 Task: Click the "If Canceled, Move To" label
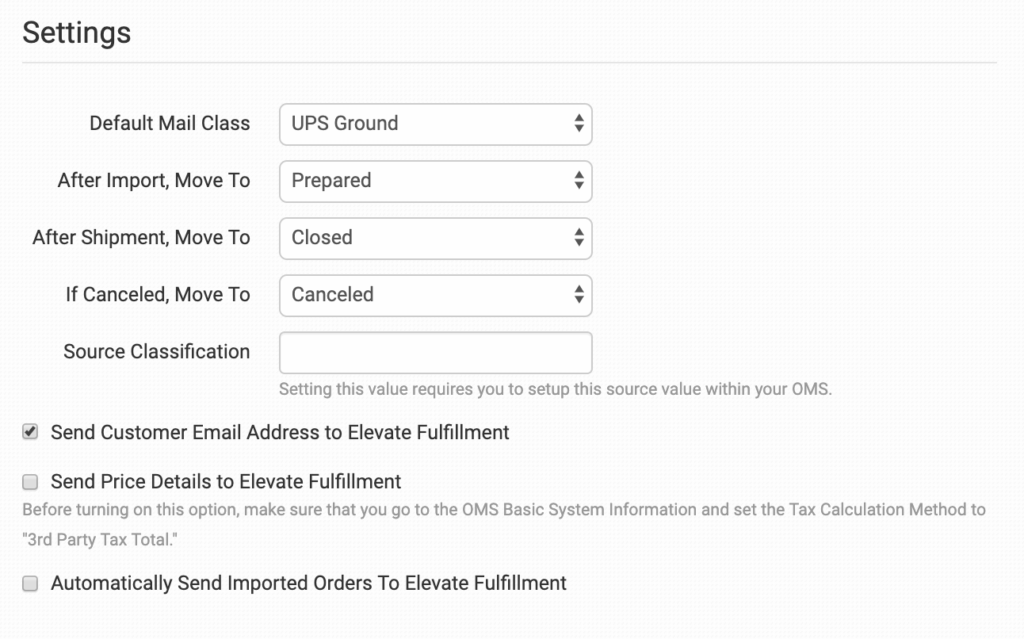click(x=157, y=295)
